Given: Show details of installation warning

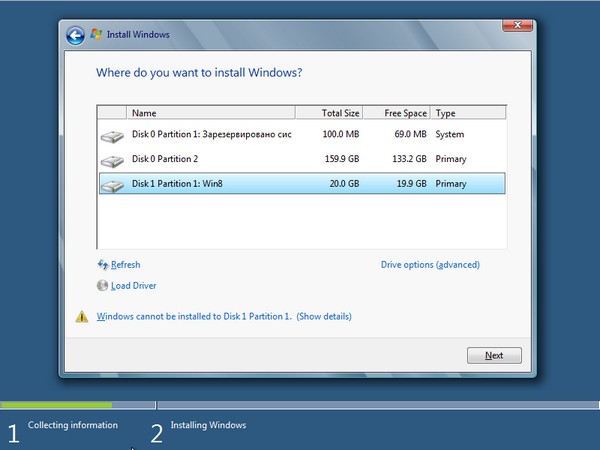Looking at the screenshot, I should [324, 317].
